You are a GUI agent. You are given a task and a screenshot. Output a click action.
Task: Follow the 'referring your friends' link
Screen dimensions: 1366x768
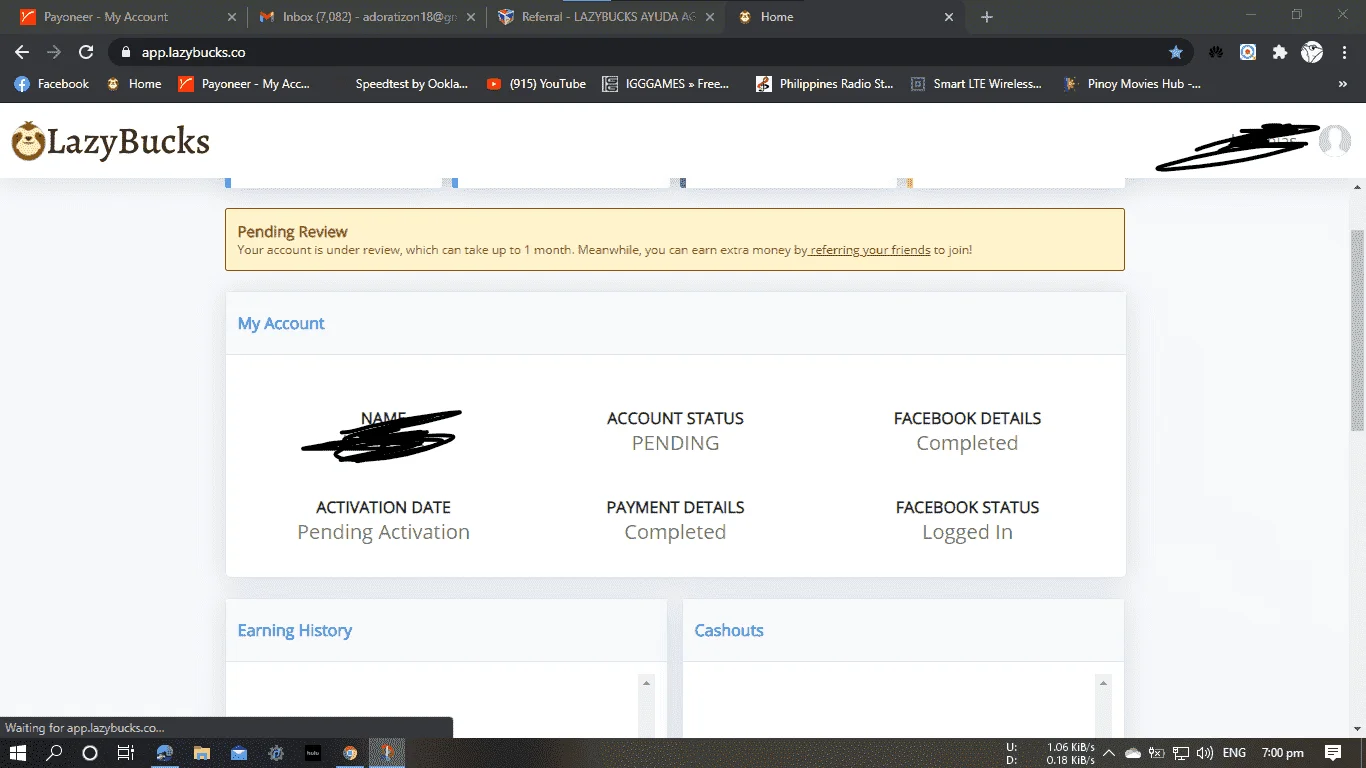click(870, 250)
